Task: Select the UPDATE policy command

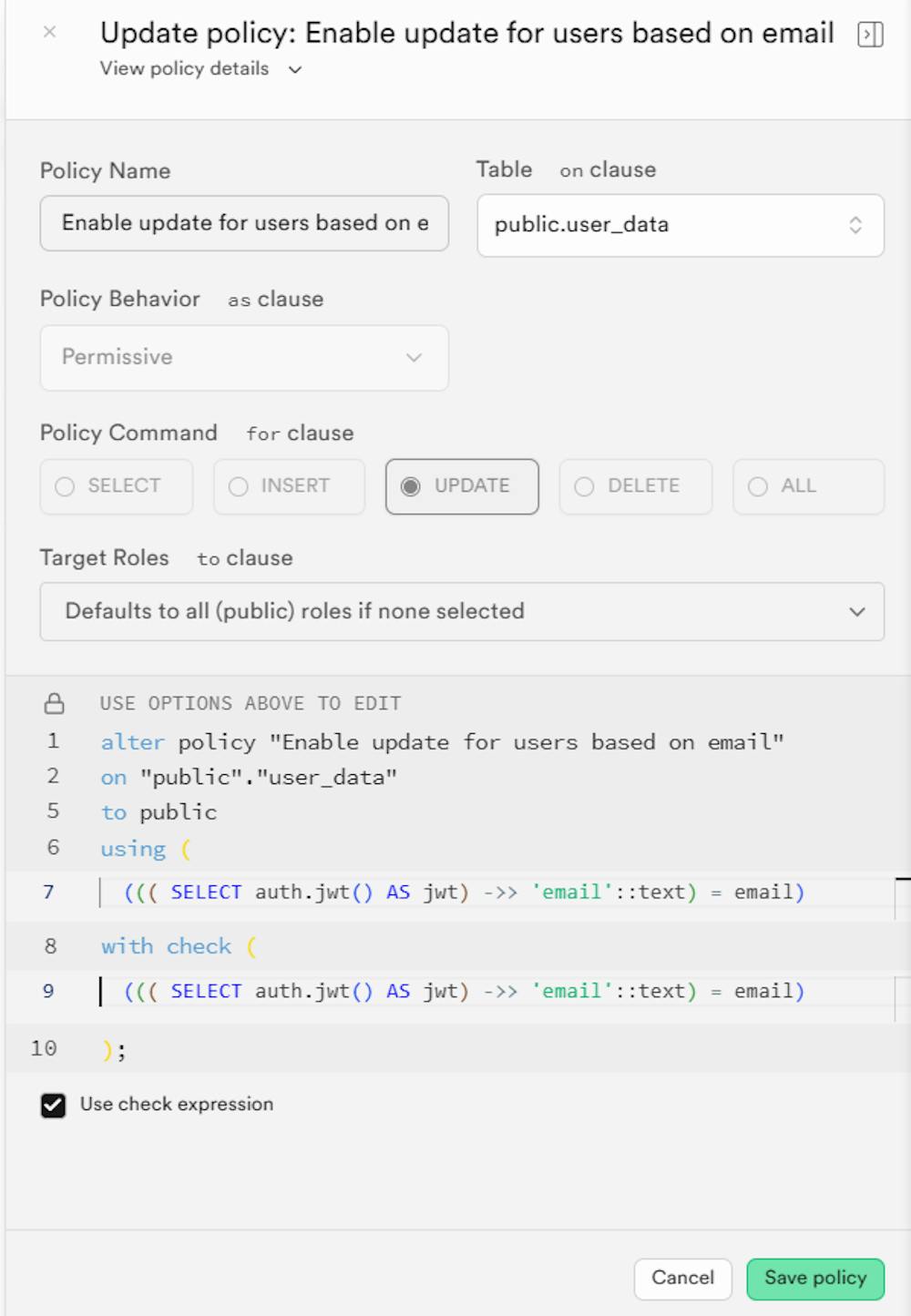Action: pos(462,486)
